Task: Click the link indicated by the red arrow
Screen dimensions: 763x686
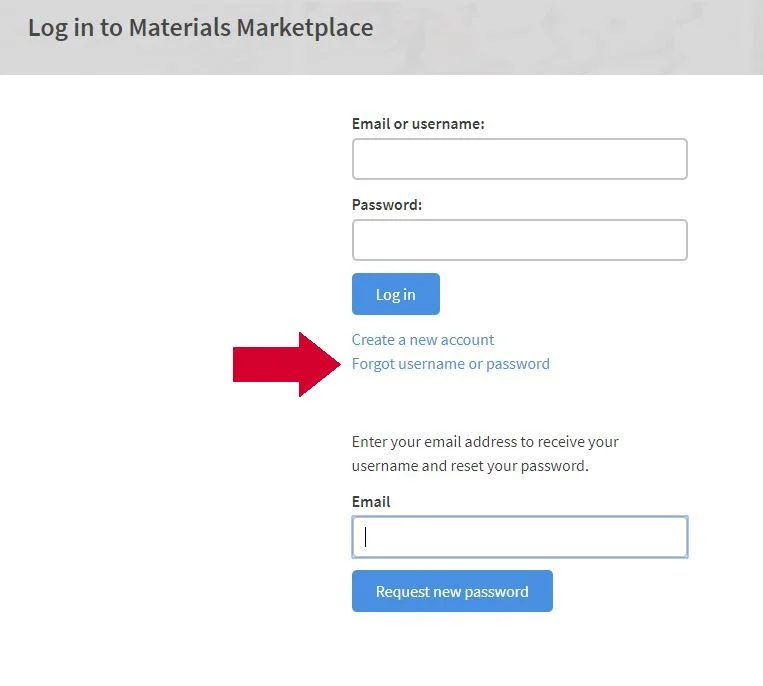Action: [451, 364]
